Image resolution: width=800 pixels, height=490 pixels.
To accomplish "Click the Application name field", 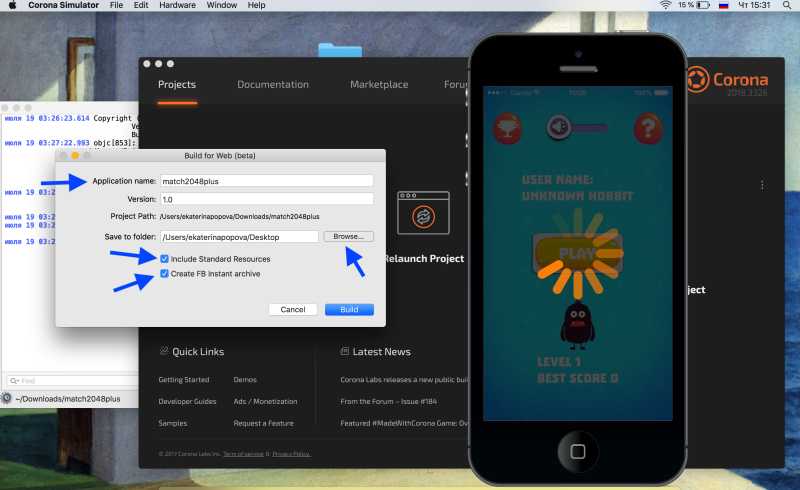I will point(267,181).
